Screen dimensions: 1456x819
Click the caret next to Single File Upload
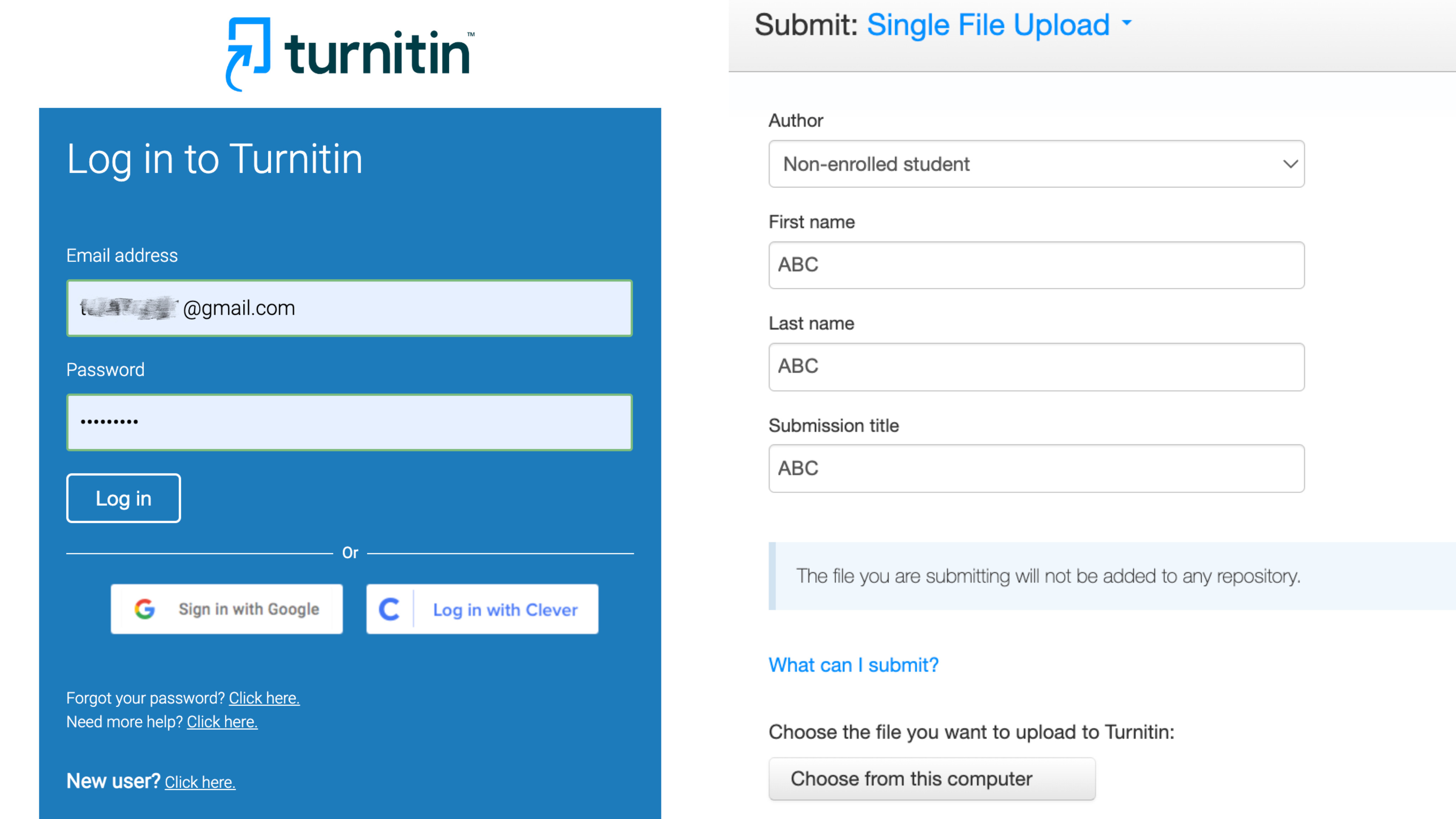click(1126, 23)
